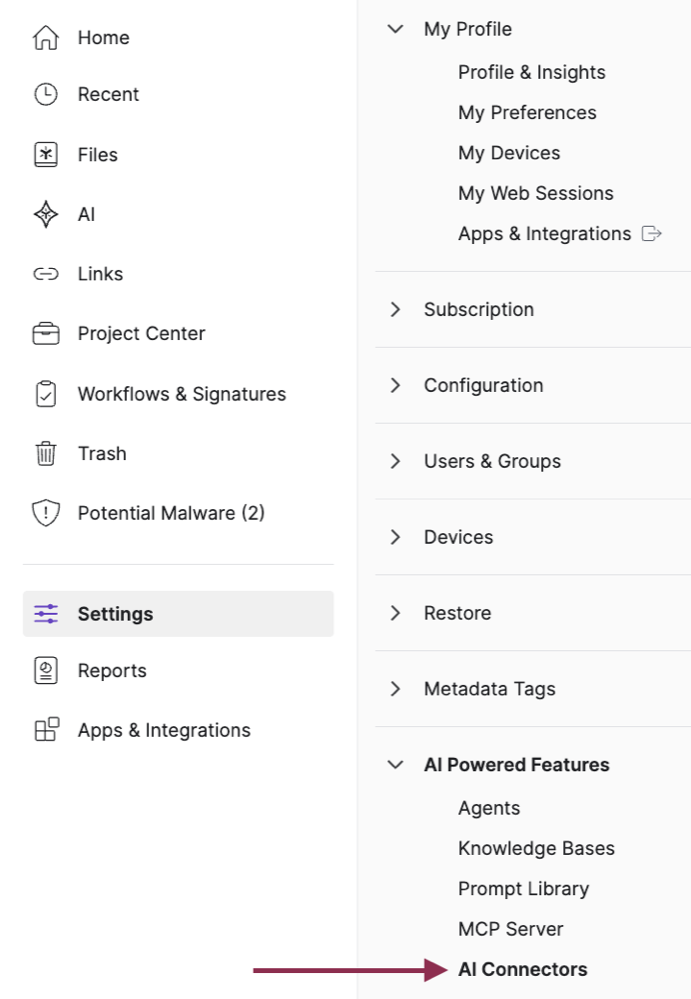Open Profile & Insights
Image resolution: width=691 pixels, height=999 pixels.
[x=532, y=73]
